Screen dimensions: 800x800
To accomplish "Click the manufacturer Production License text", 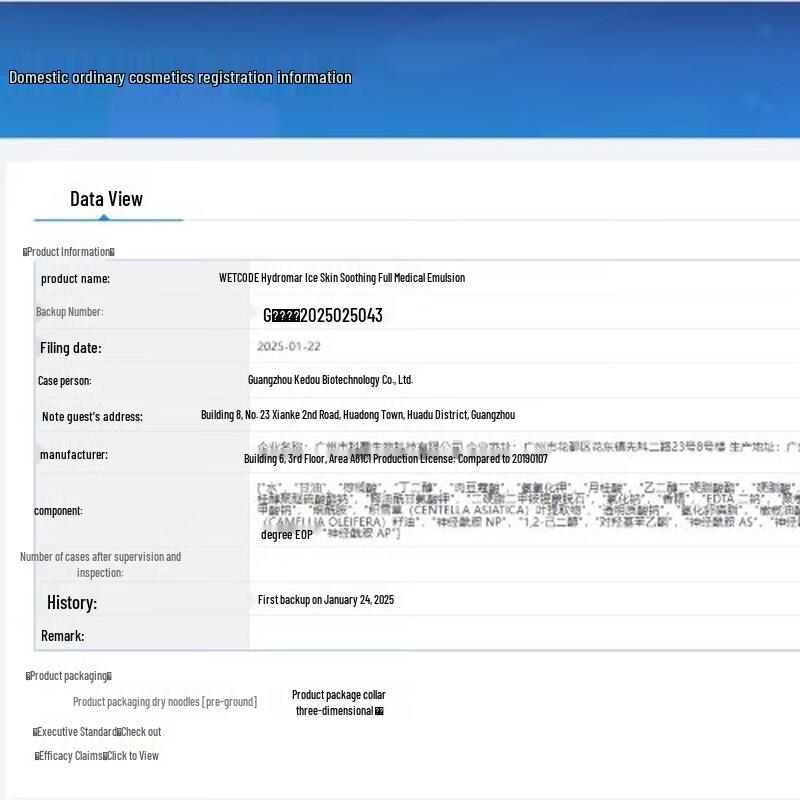I will (395, 459).
